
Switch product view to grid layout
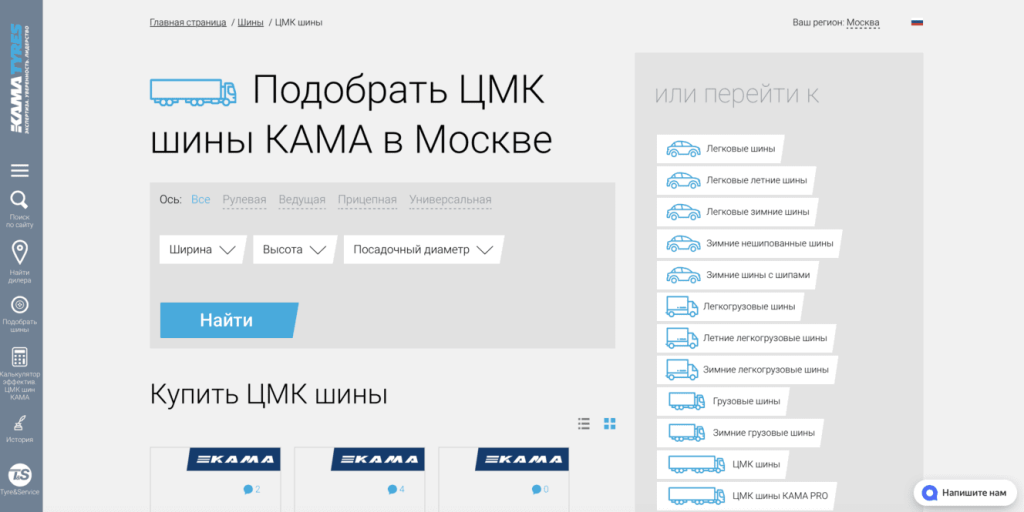pyautogui.click(x=610, y=424)
